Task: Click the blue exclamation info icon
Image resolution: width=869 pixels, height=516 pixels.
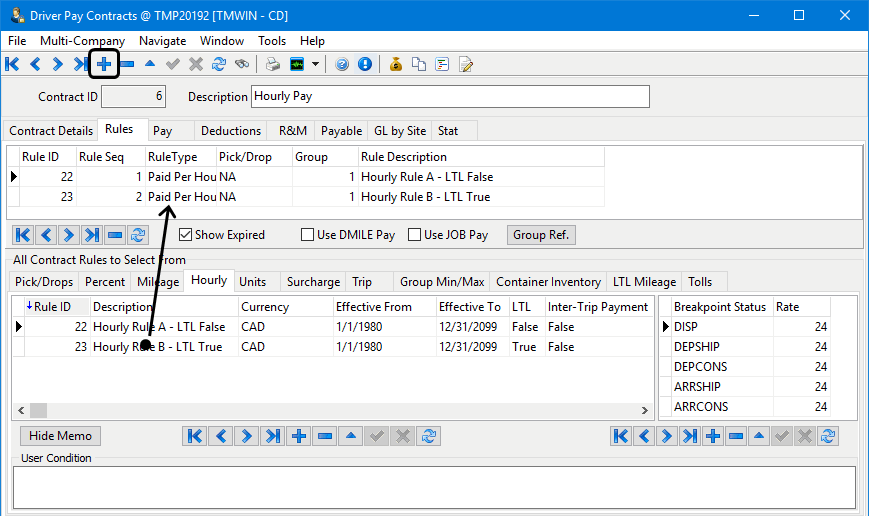Action: (365, 64)
